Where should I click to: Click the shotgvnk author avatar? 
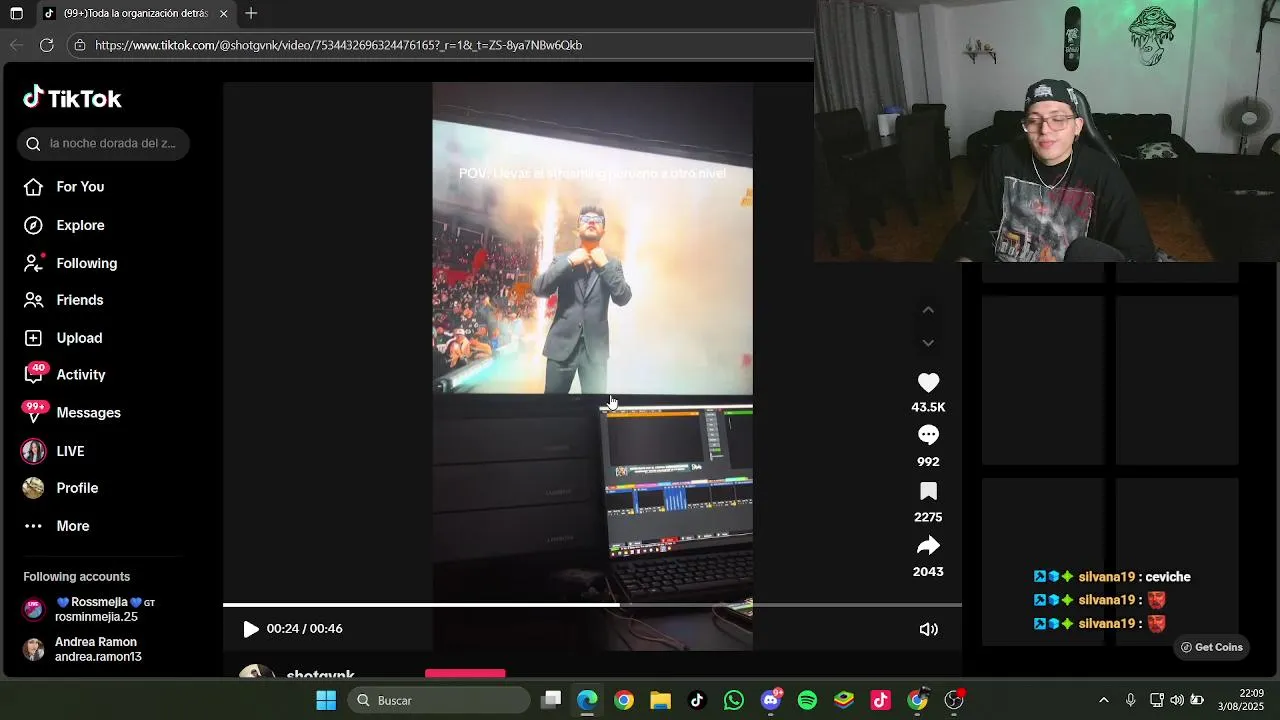(x=257, y=671)
